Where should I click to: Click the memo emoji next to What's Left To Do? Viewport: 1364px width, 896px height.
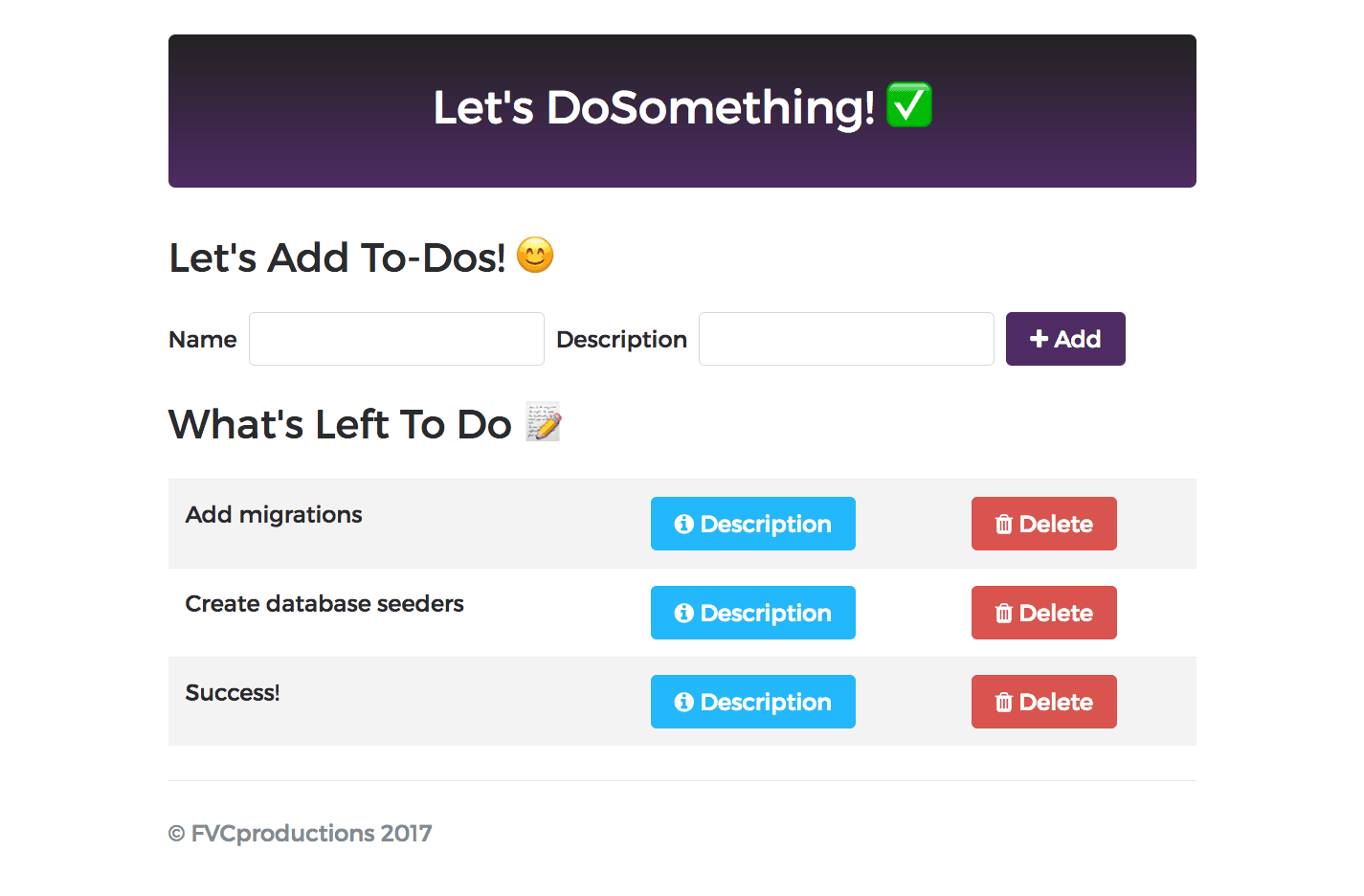542,422
